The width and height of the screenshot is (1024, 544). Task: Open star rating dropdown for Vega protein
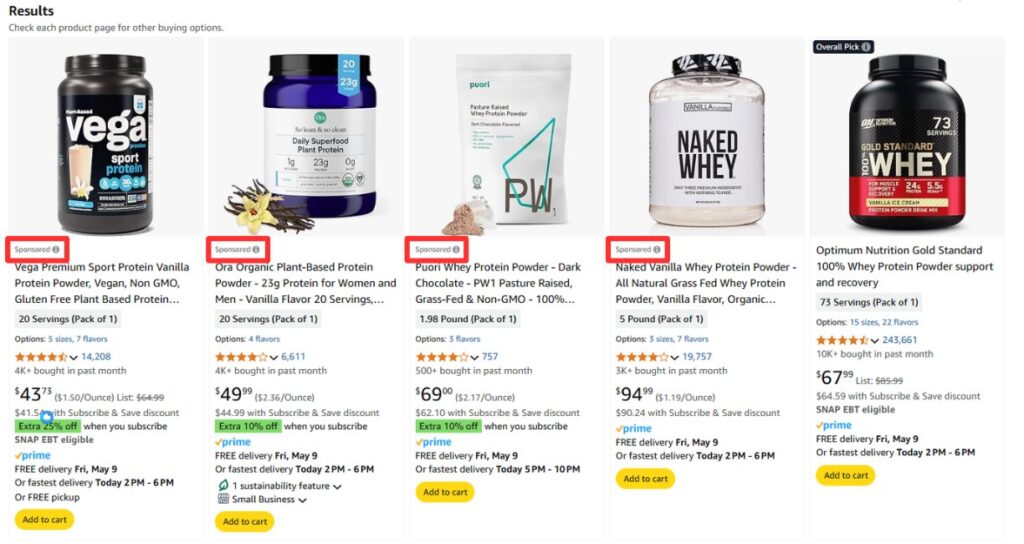pos(73,357)
